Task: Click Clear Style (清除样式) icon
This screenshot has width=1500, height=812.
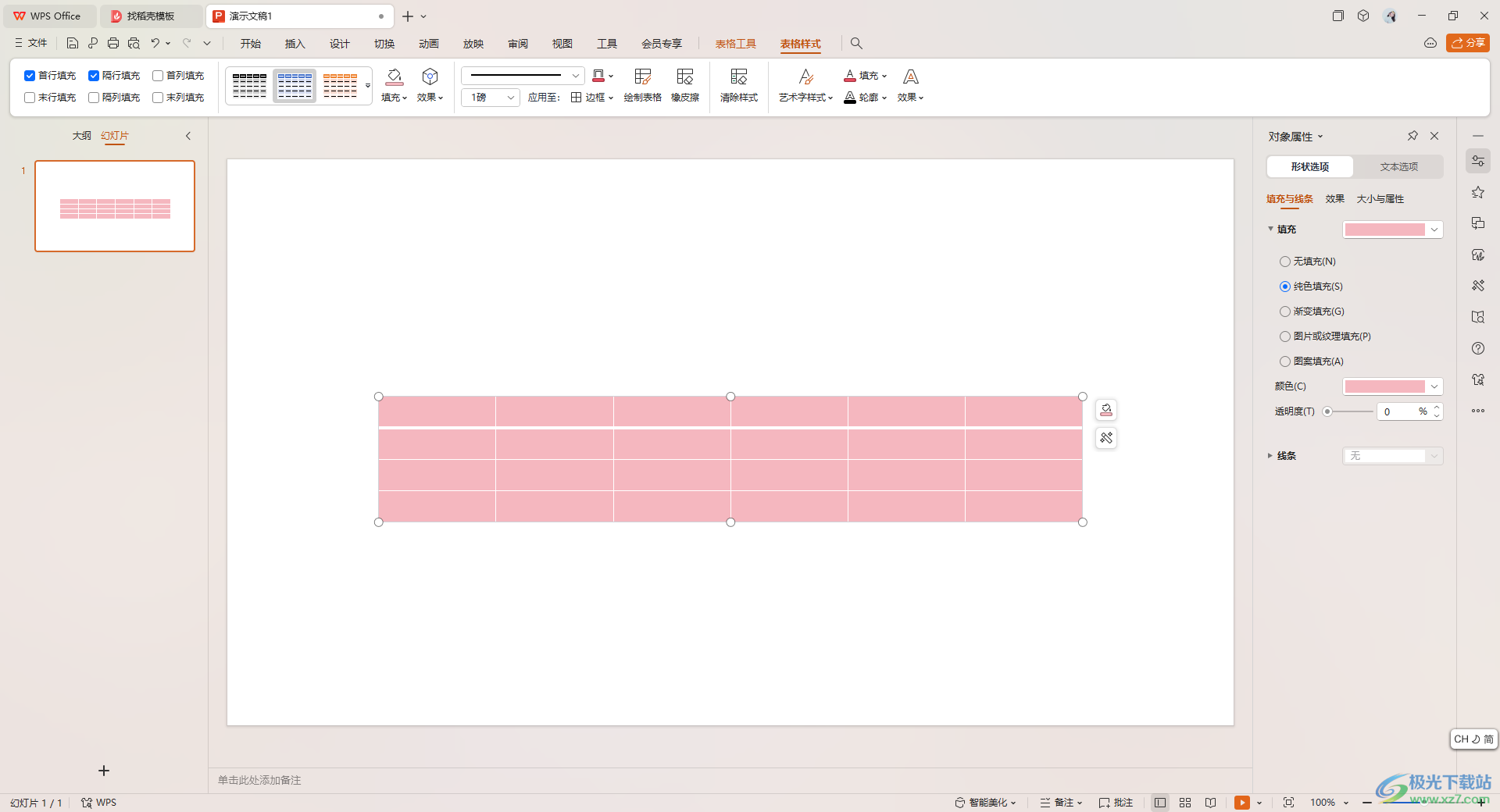Action: (x=738, y=77)
